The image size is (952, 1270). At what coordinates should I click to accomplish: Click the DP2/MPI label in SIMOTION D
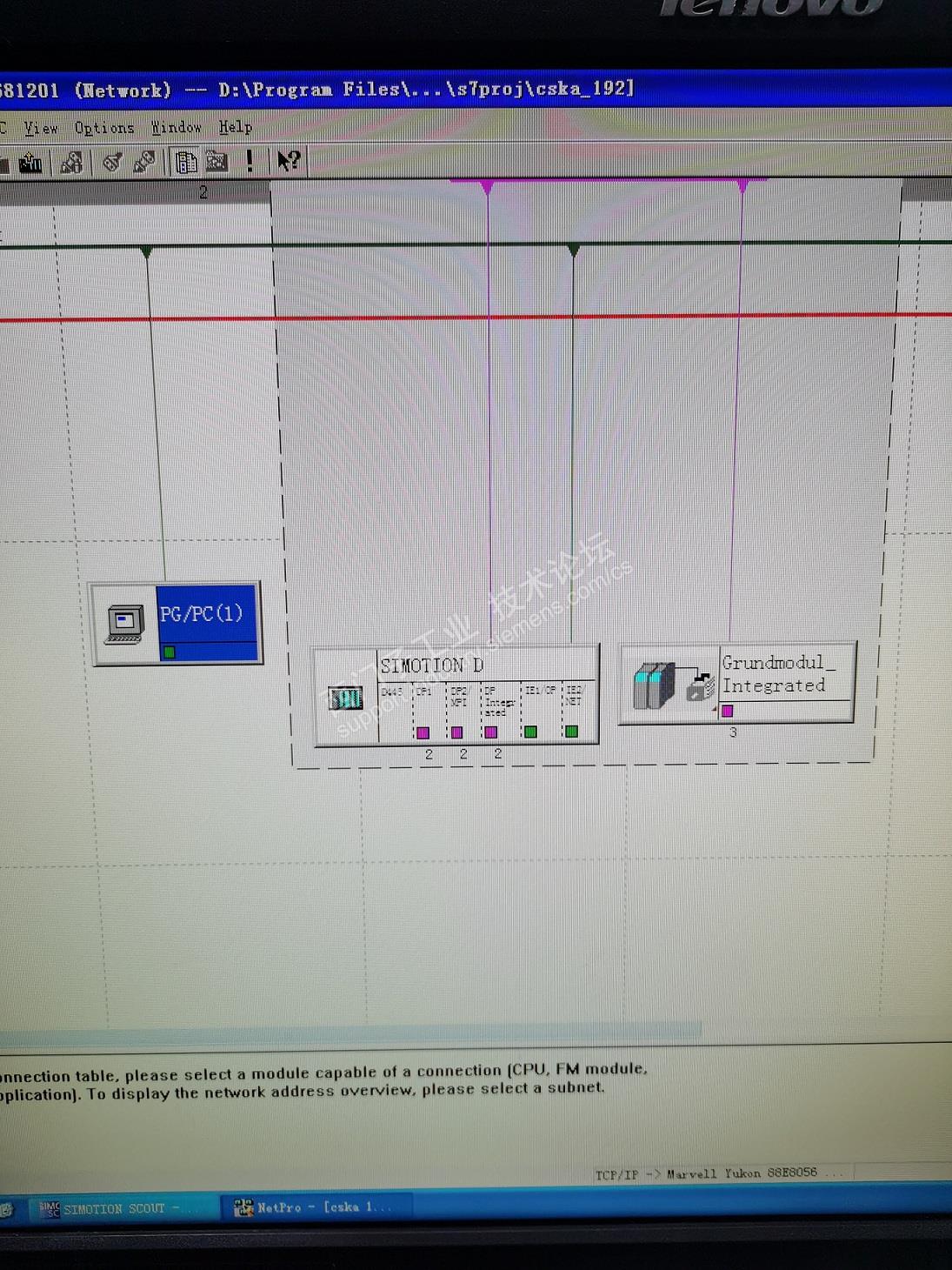pyautogui.click(x=459, y=697)
